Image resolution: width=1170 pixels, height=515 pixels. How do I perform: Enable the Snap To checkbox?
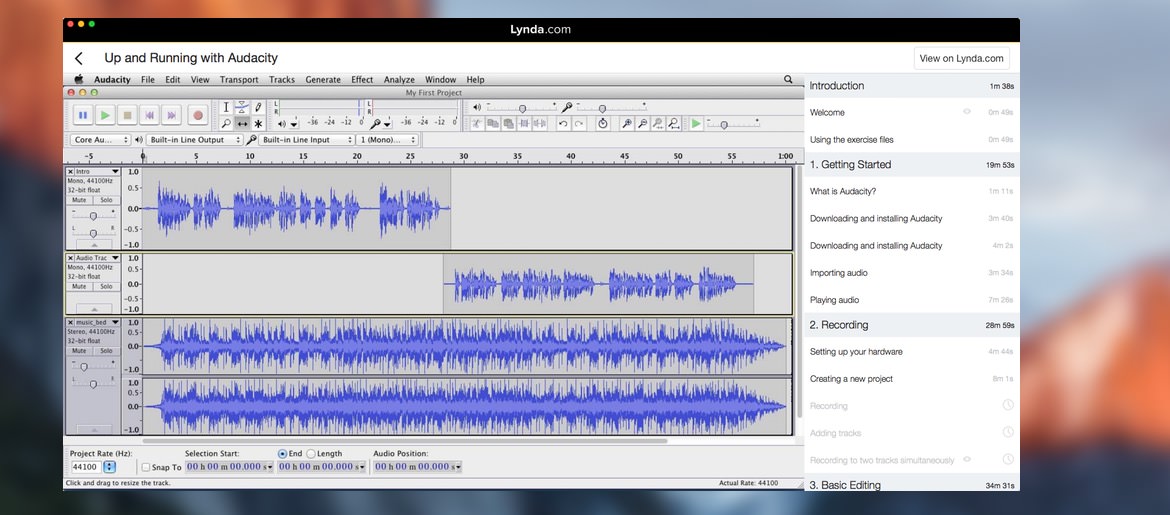tap(146, 467)
